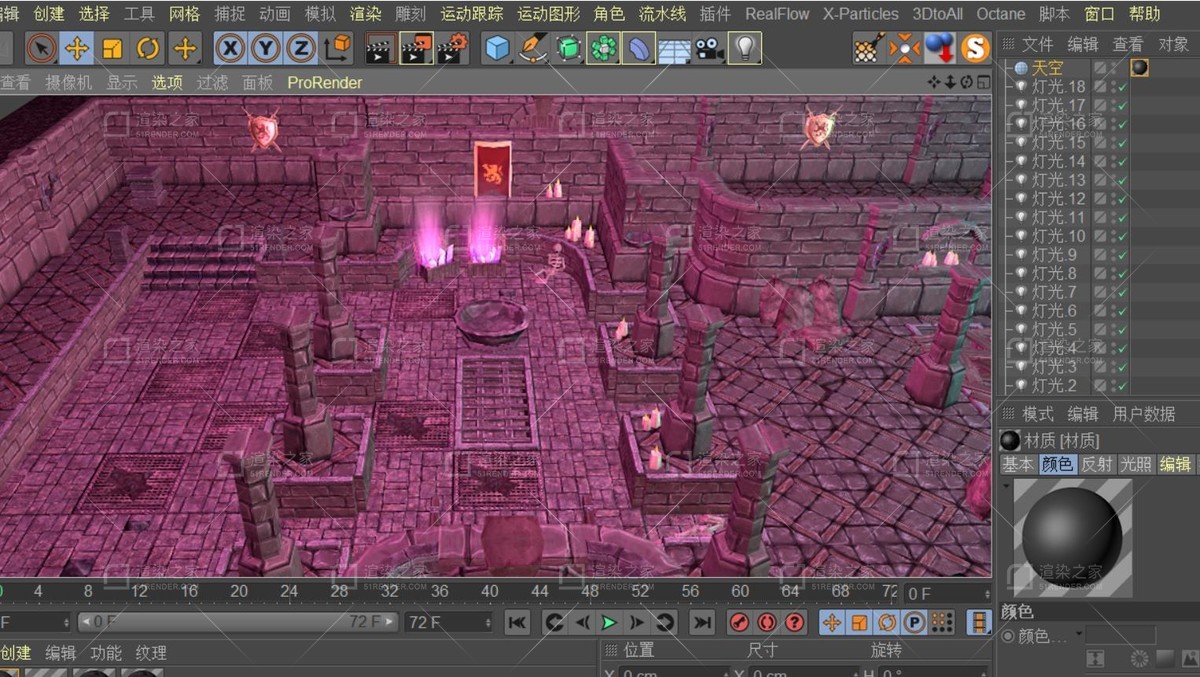Open Object Manager 文件 menu
1200x677 pixels.
click(1038, 44)
